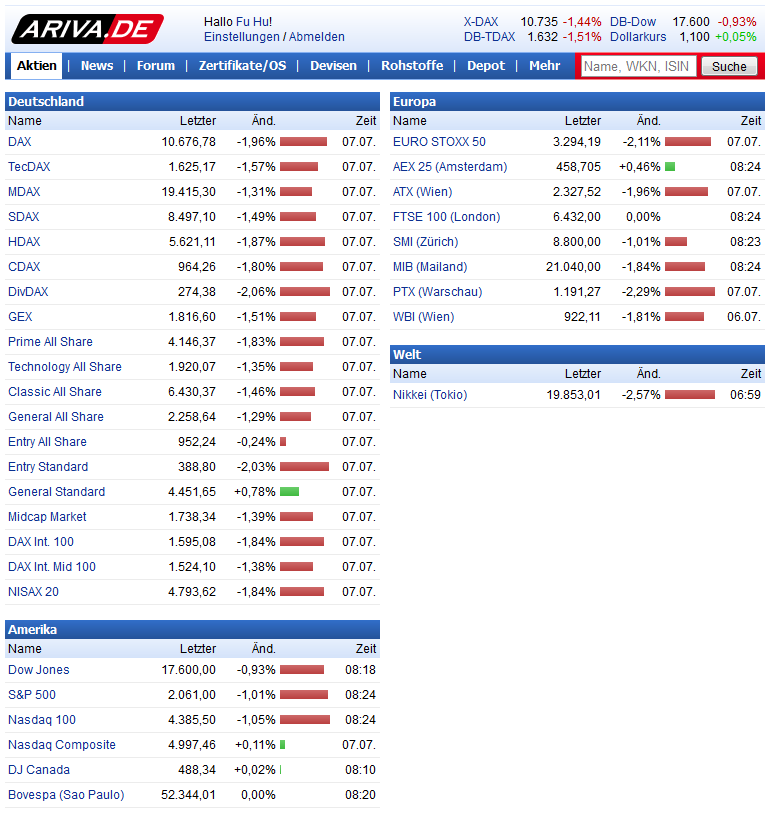Screen dimensions: 776x817
Task: Open ATX (Wien) link
Action: pos(423,192)
